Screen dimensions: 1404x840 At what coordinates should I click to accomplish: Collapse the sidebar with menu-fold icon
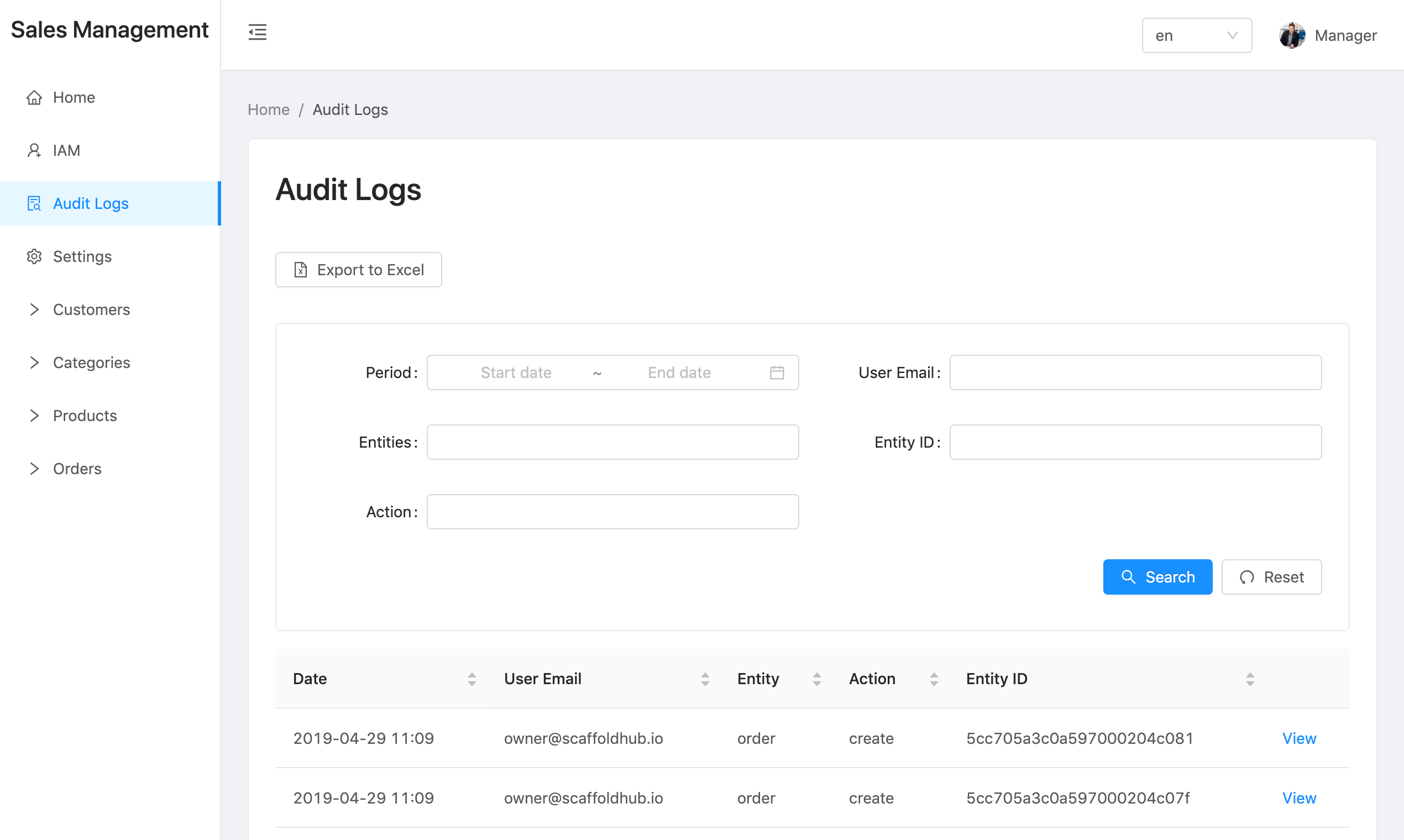[257, 32]
